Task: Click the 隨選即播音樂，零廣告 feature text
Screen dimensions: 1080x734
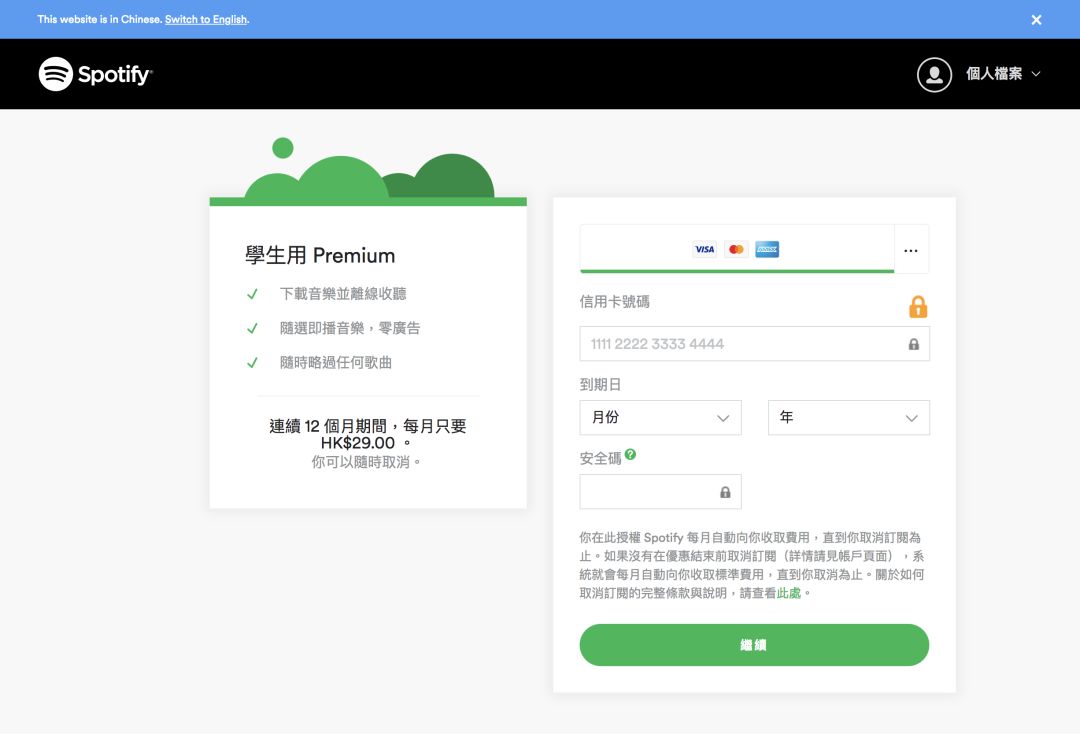Action: tap(350, 328)
